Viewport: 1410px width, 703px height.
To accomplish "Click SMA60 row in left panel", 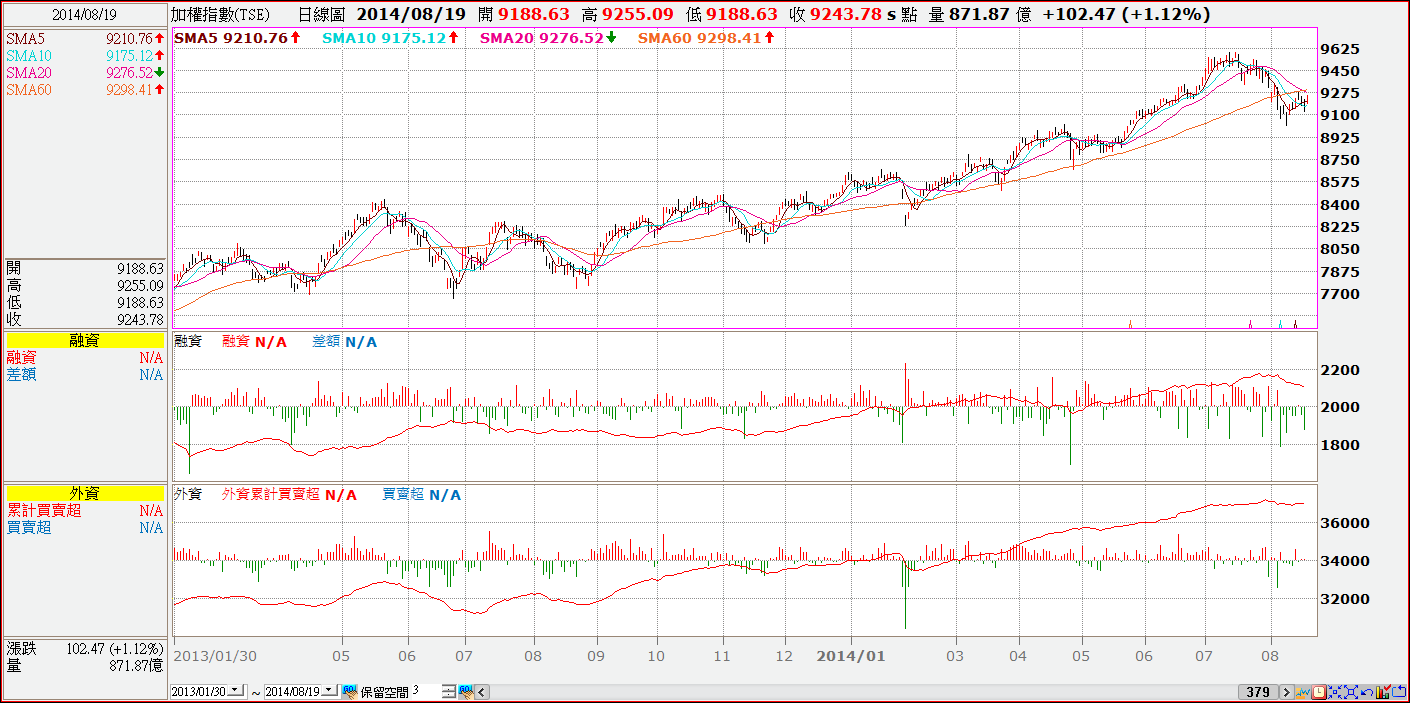I will coord(85,89).
